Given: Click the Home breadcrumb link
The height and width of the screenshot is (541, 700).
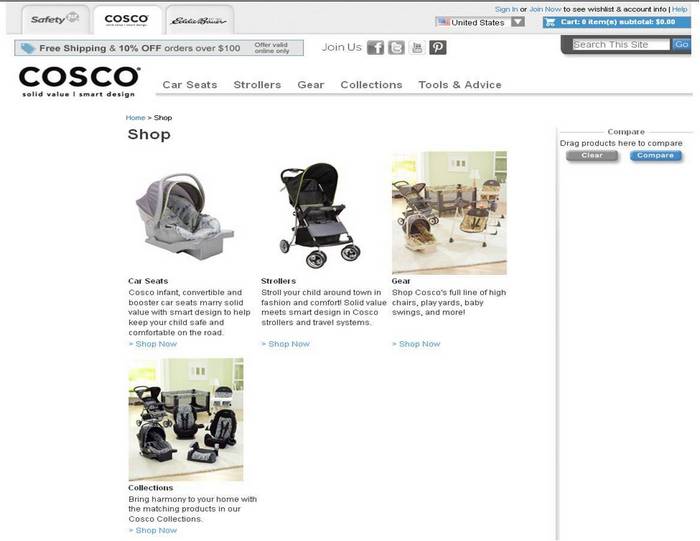Looking at the screenshot, I should [x=135, y=118].
